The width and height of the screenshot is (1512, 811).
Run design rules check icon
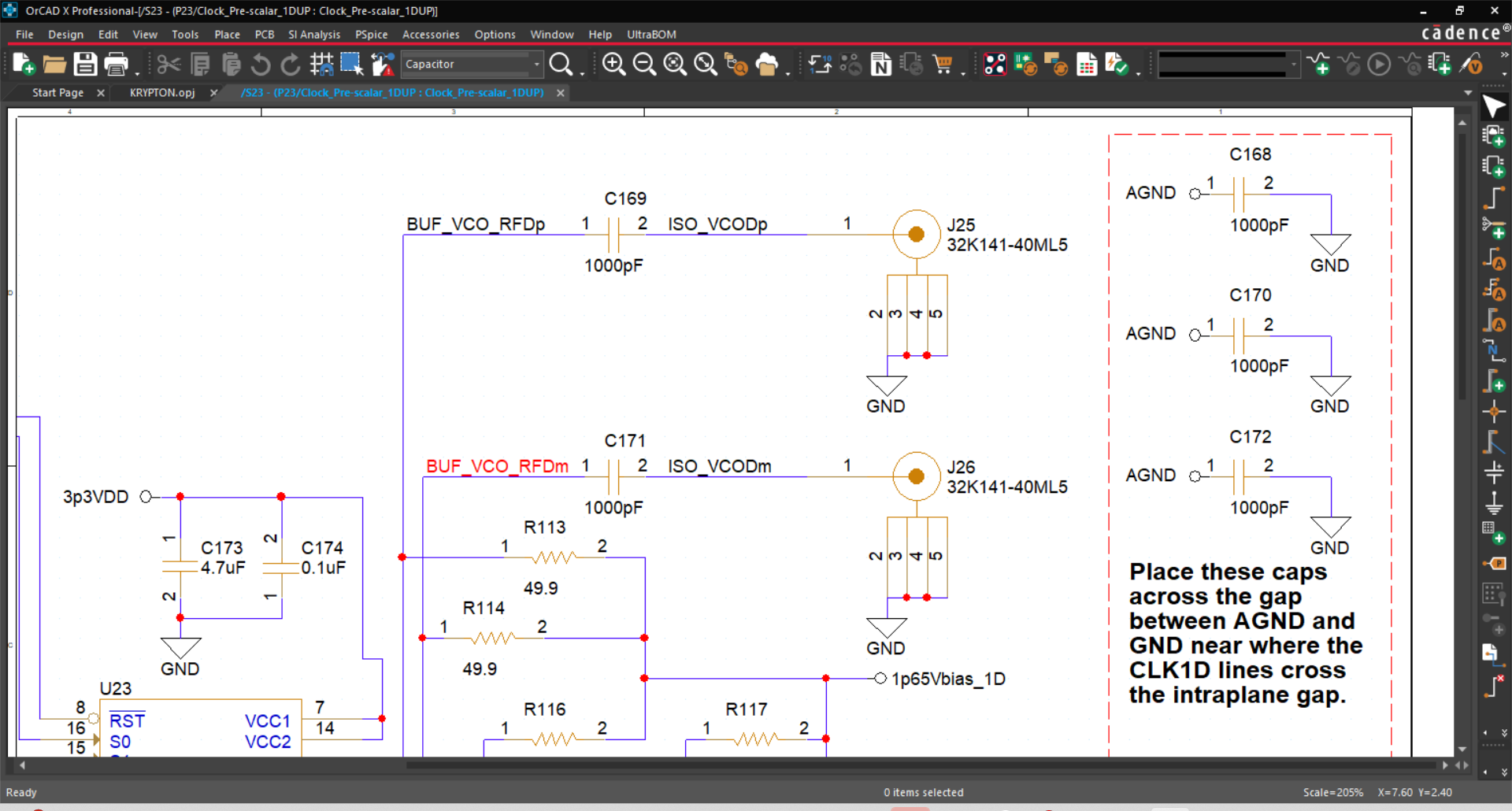pyautogui.click(x=1117, y=64)
